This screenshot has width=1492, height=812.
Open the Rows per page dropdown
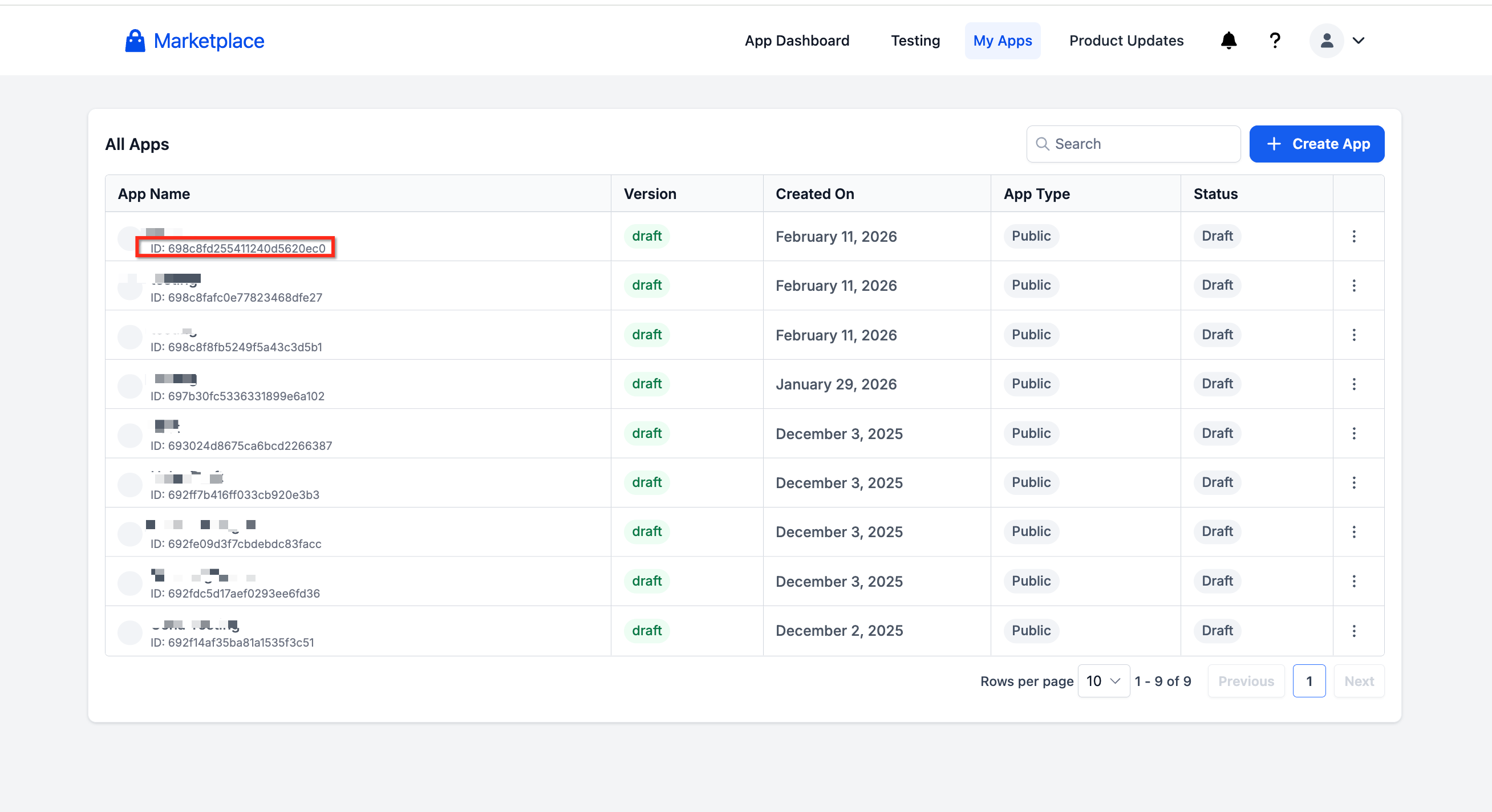[x=1103, y=681]
